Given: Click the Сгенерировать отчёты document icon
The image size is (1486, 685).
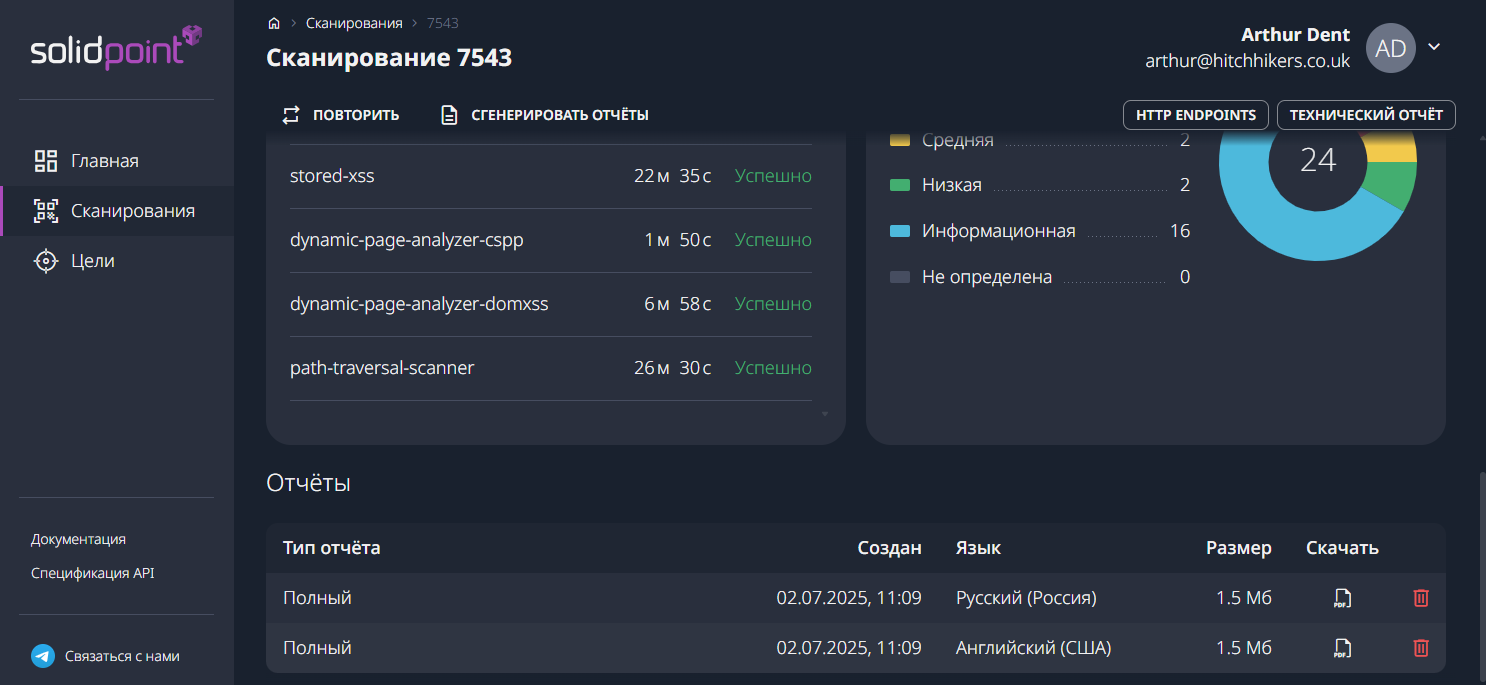Looking at the screenshot, I should pos(448,114).
